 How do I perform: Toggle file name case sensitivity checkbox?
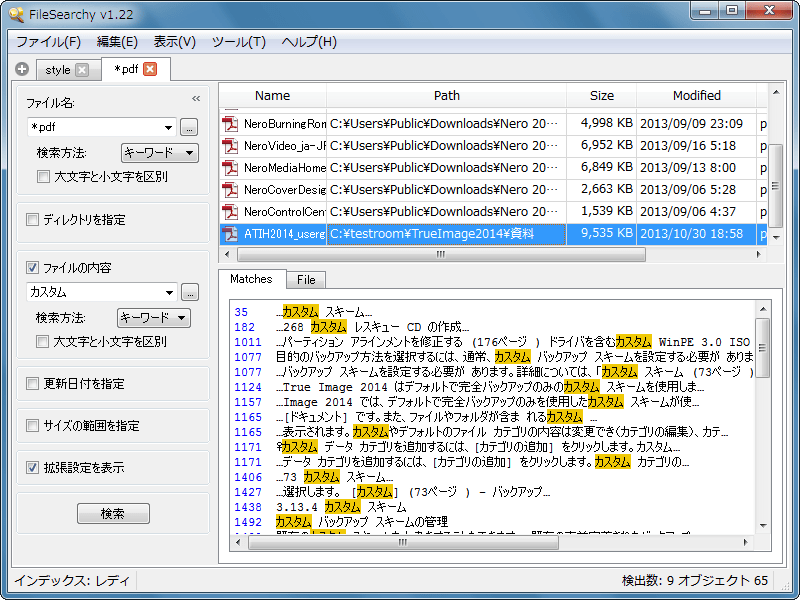point(43,177)
